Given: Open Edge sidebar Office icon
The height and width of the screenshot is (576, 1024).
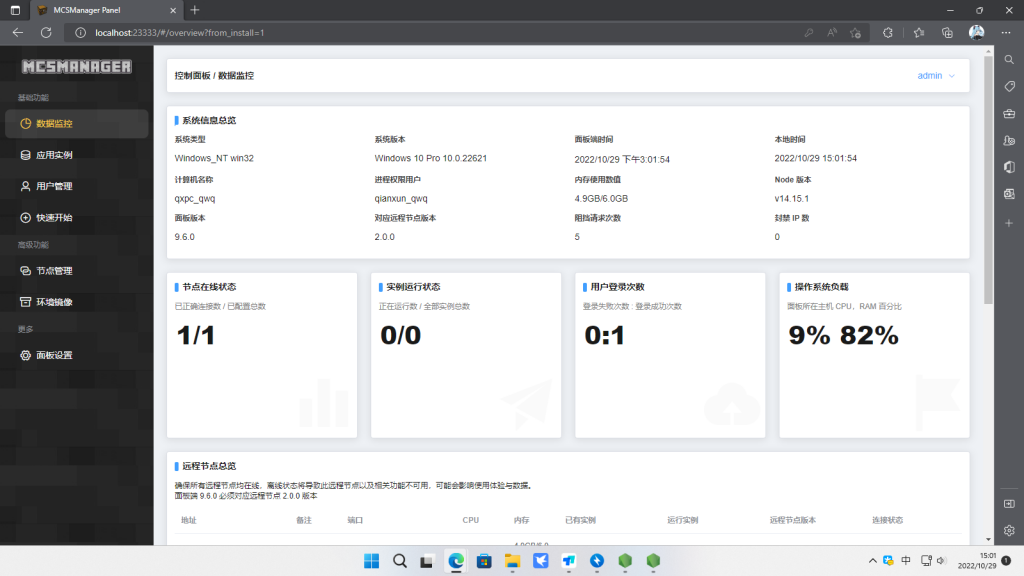Looking at the screenshot, I should tap(1009, 167).
